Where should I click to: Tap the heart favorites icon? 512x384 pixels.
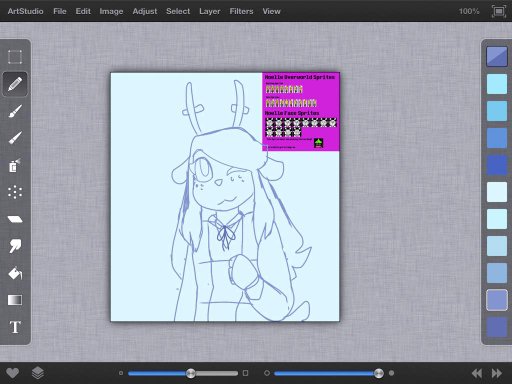coord(13,373)
